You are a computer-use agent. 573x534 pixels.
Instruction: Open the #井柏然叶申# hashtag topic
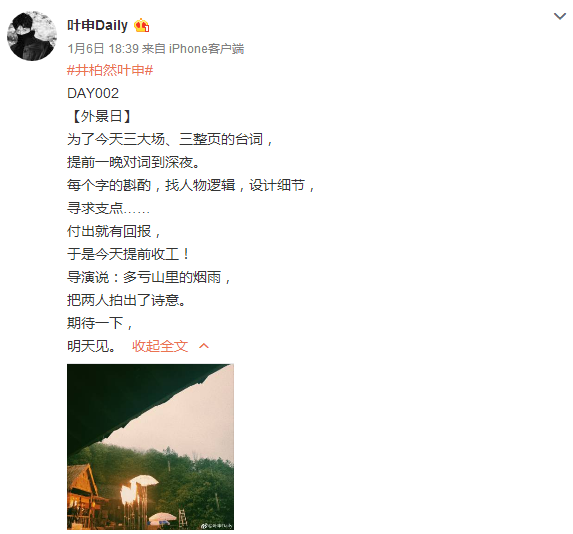point(110,70)
